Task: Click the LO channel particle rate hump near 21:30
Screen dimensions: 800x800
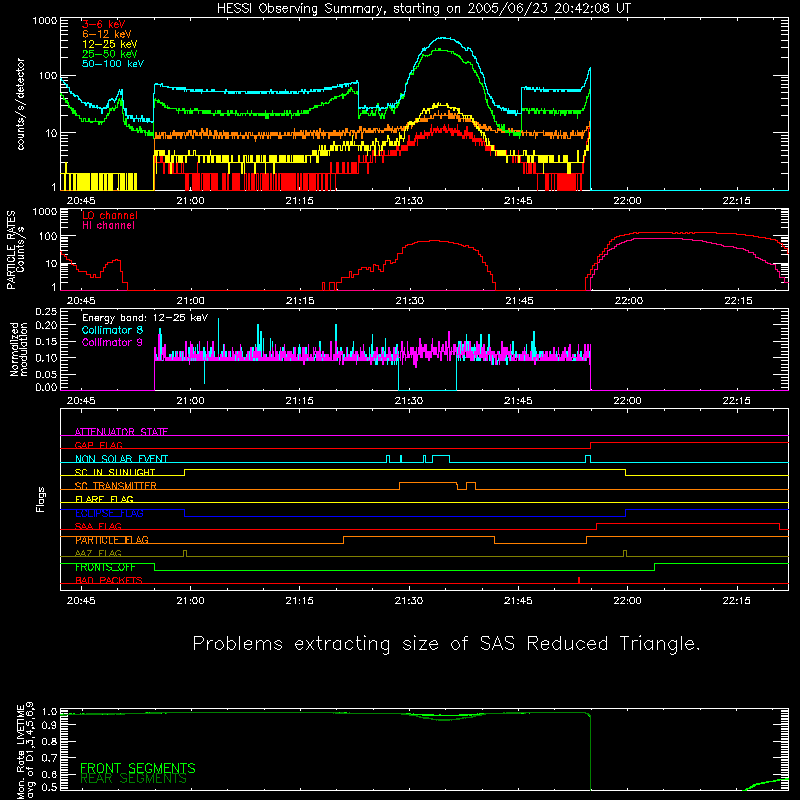Action: click(x=434, y=241)
